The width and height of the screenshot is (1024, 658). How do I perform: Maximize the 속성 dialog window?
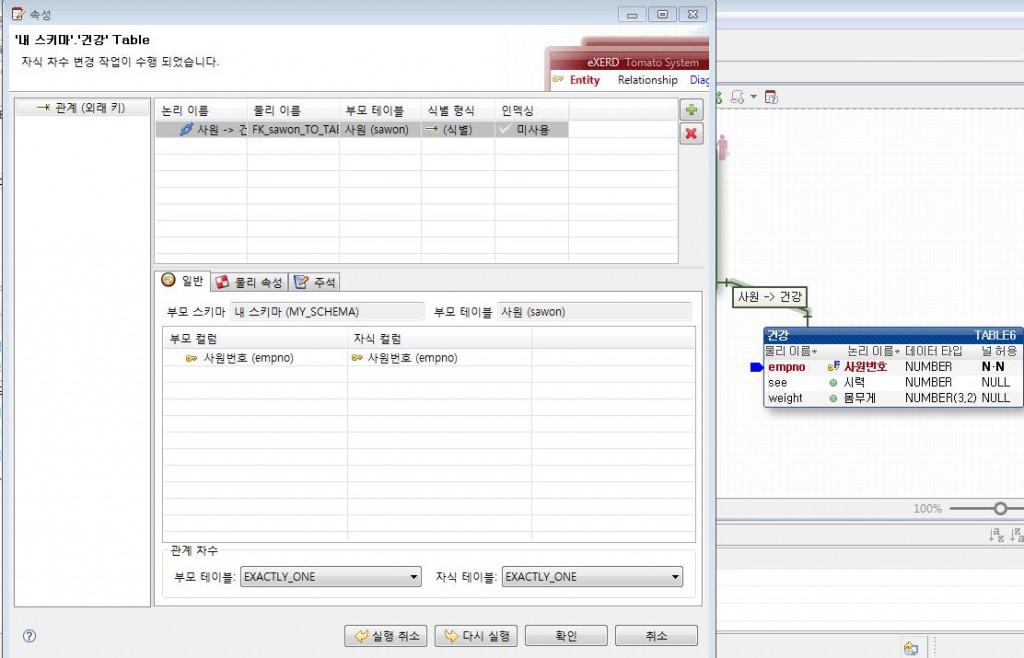[x=662, y=14]
